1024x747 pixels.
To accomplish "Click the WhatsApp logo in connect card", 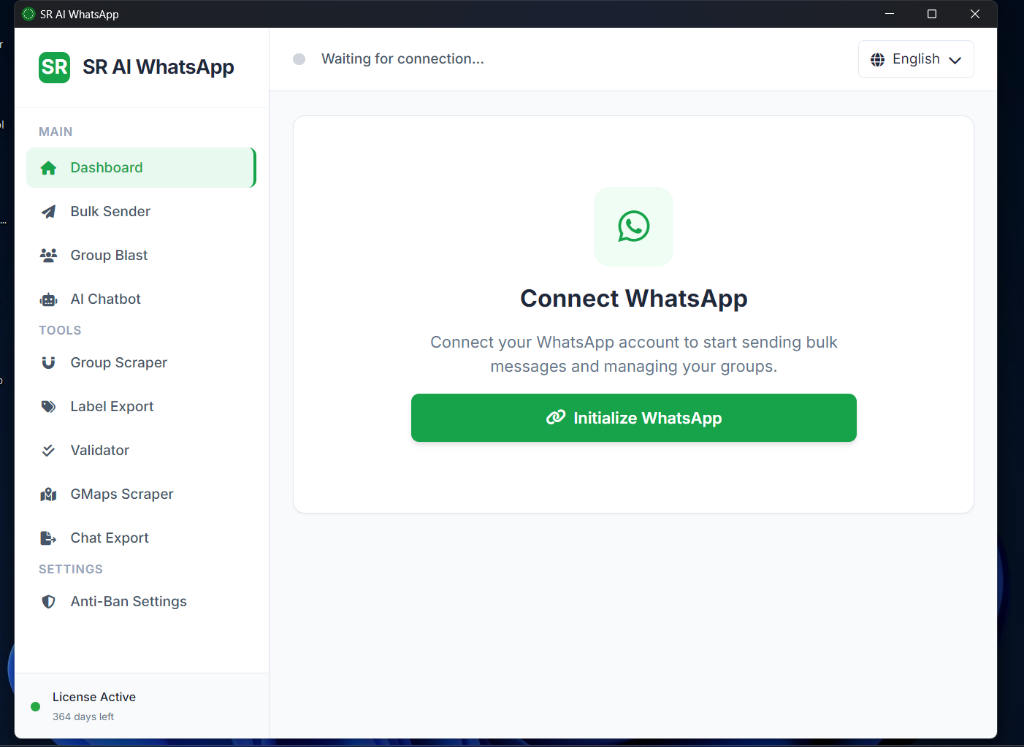I will point(633,227).
